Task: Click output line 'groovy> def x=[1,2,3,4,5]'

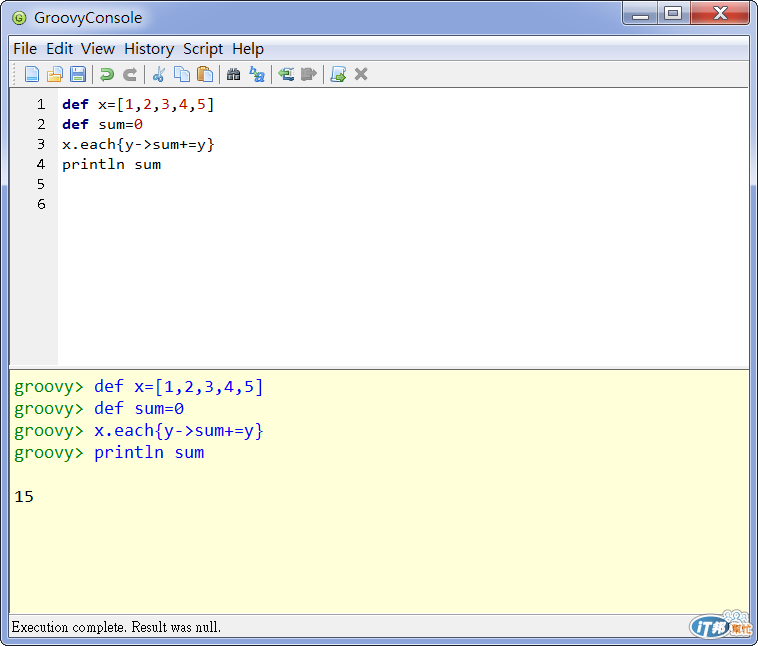Action: pyautogui.click(x=139, y=387)
